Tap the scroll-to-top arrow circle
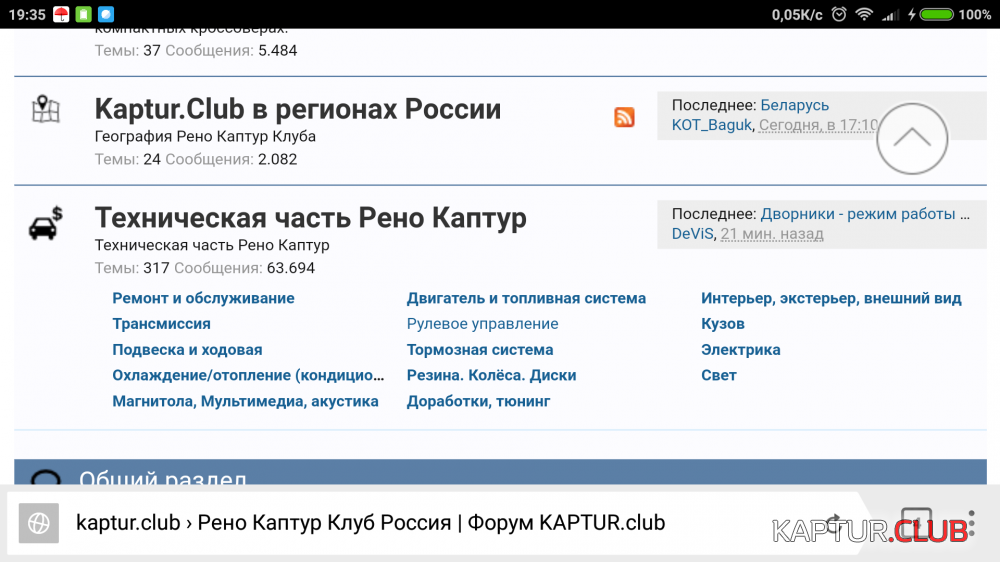 click(x=911, y=139)
